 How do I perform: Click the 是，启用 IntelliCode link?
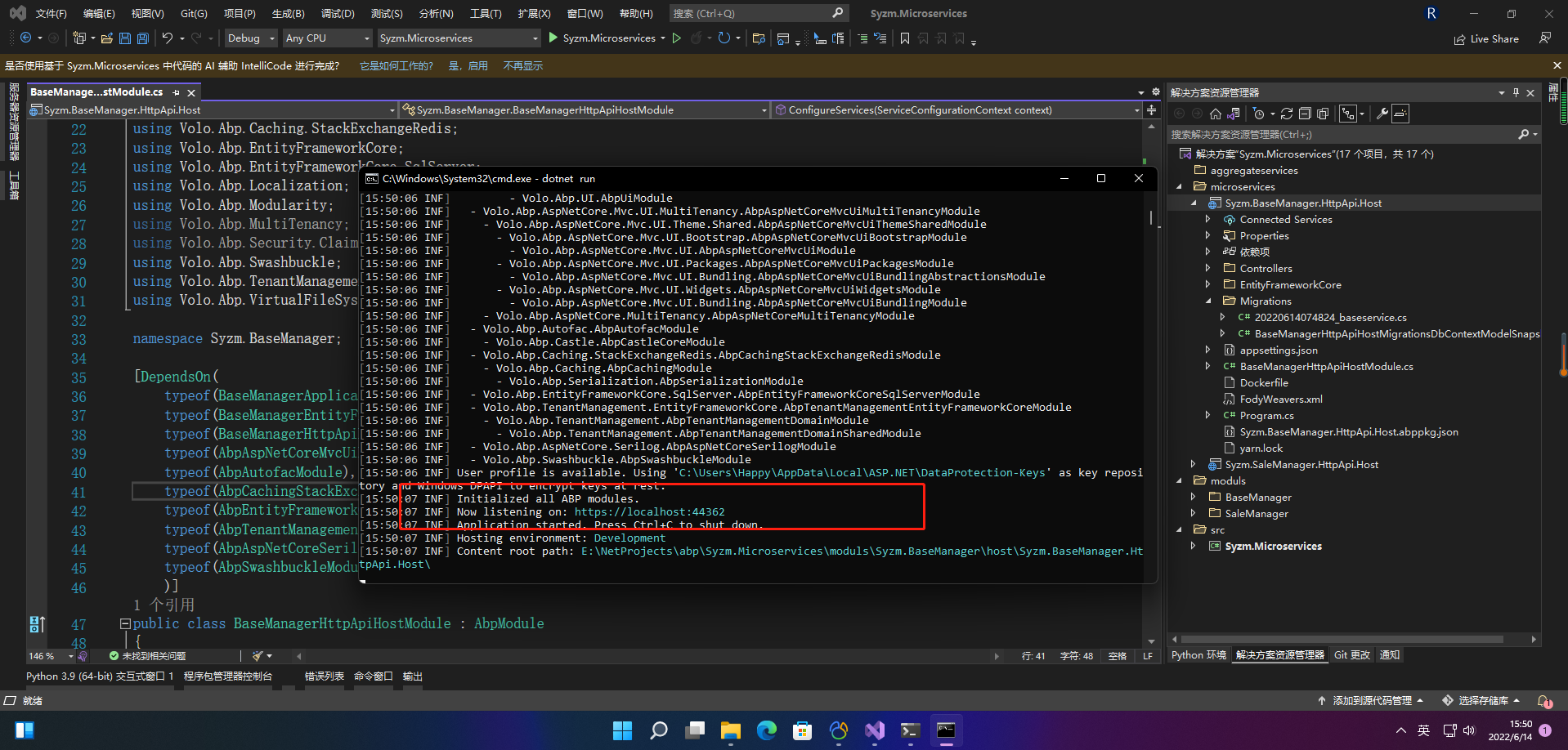click(468, 66)
